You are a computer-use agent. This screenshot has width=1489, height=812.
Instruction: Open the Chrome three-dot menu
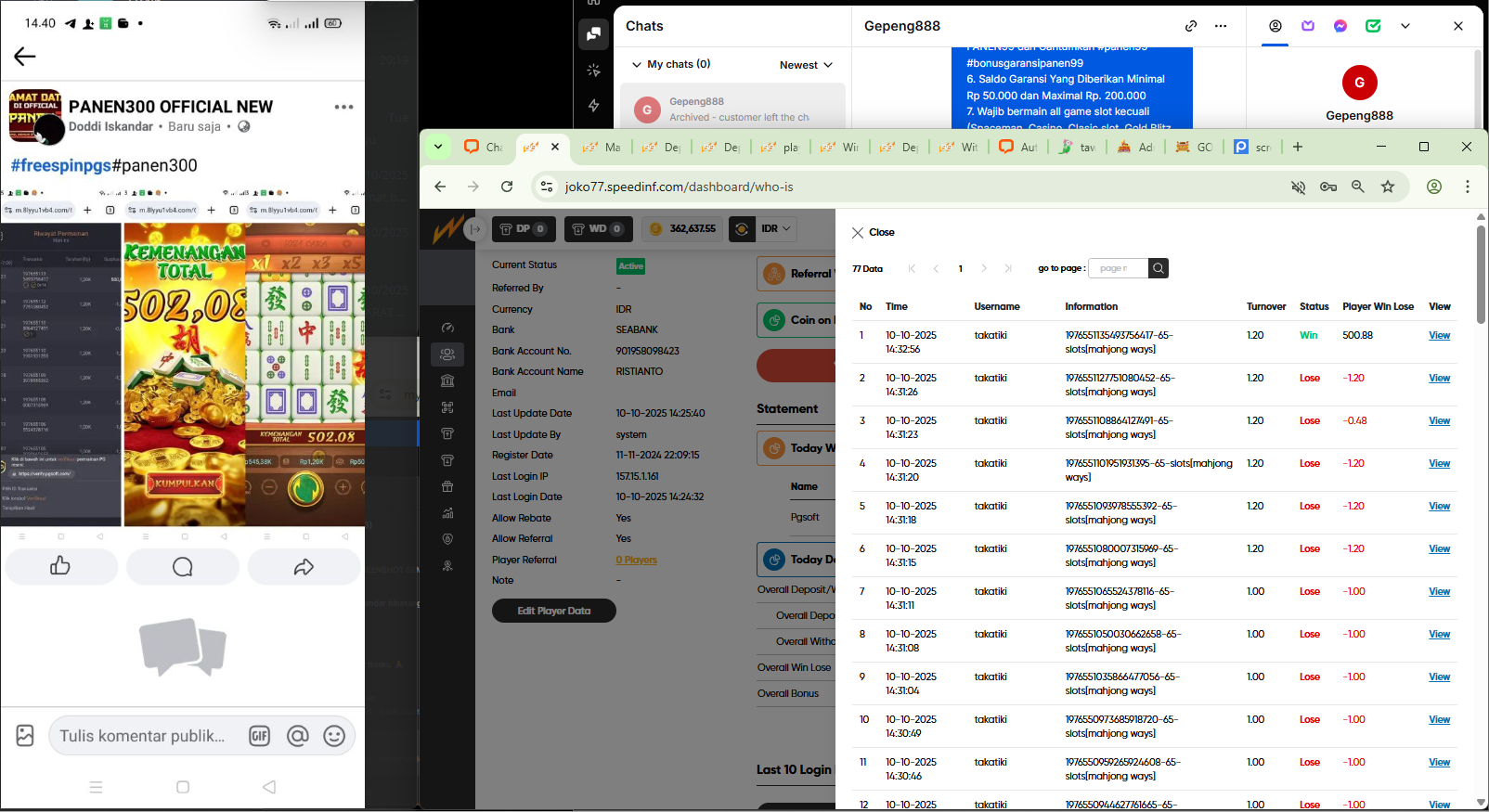[1468, 187]
